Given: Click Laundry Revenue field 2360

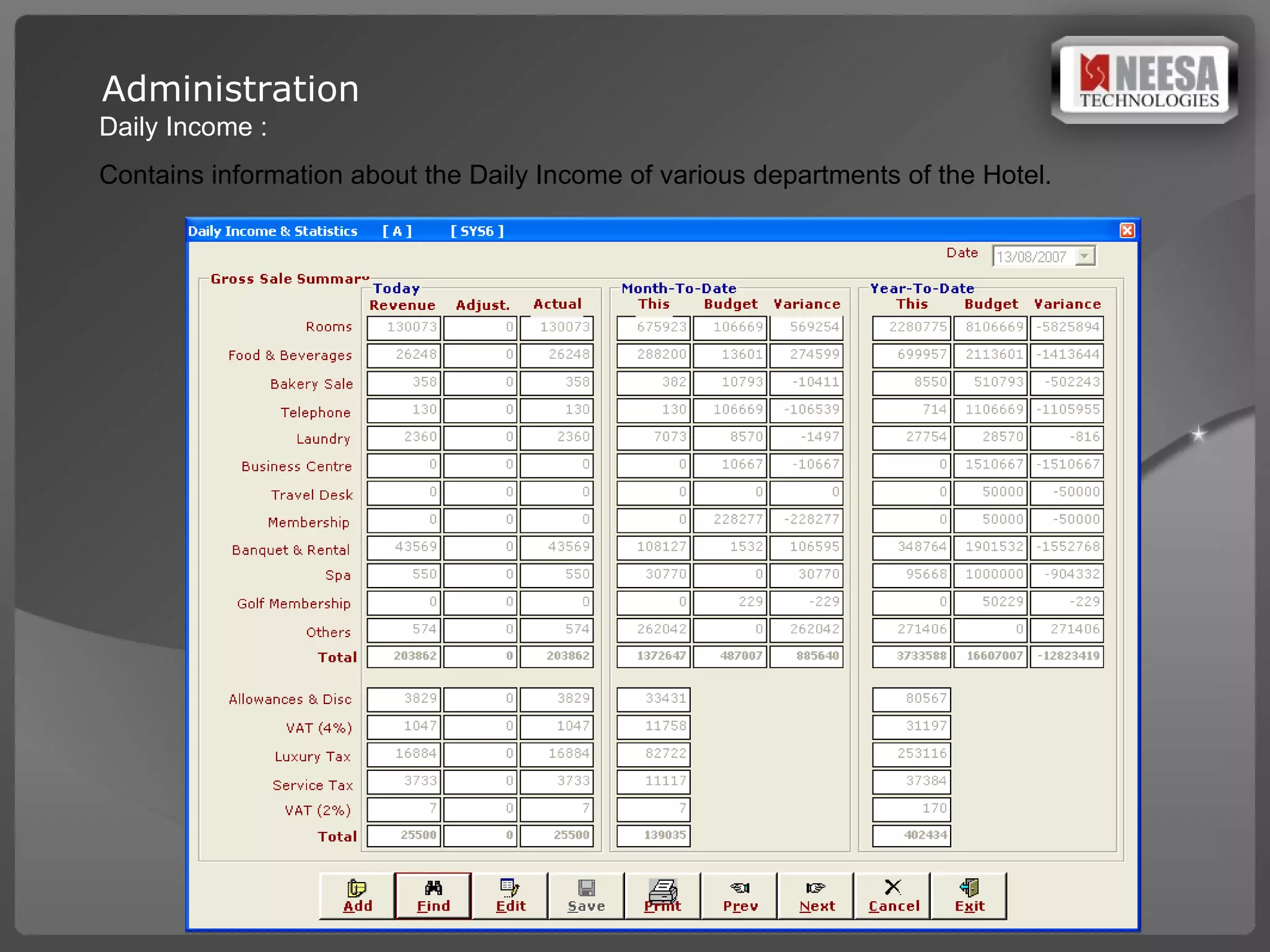Looking at the screenshot, I should click(404, 438).
